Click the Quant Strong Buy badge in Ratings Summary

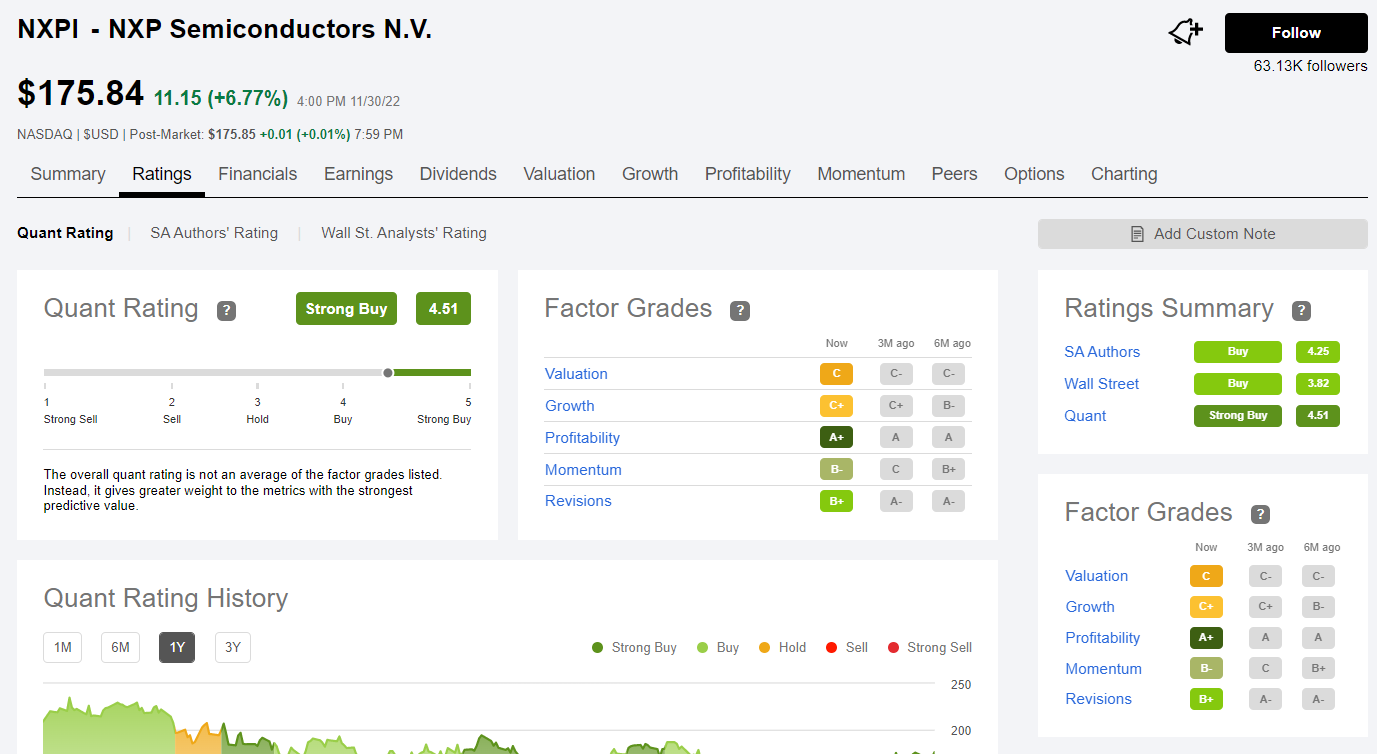[x=1238, y=416]
